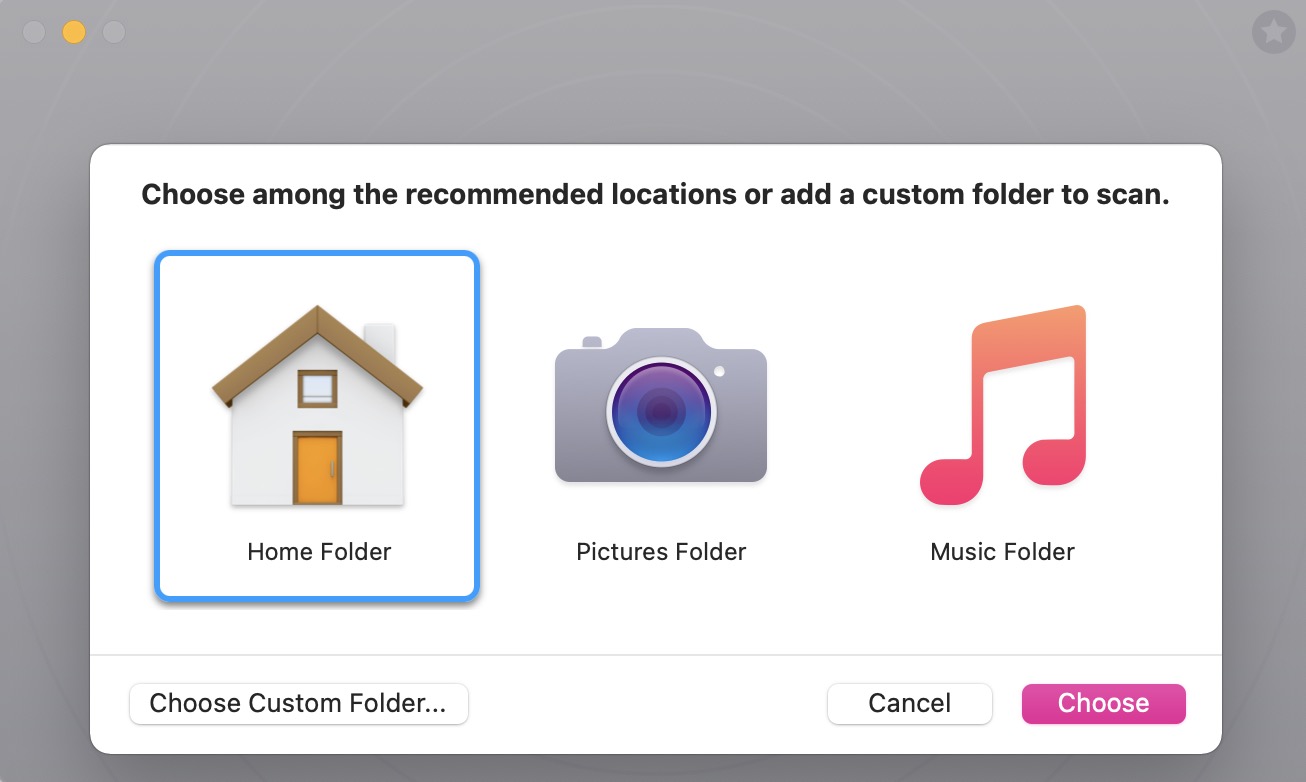The height and width of the screenshot is (782, 1306).
Task: Click the flash dot on the camera icon
Action: click(719, 371)
